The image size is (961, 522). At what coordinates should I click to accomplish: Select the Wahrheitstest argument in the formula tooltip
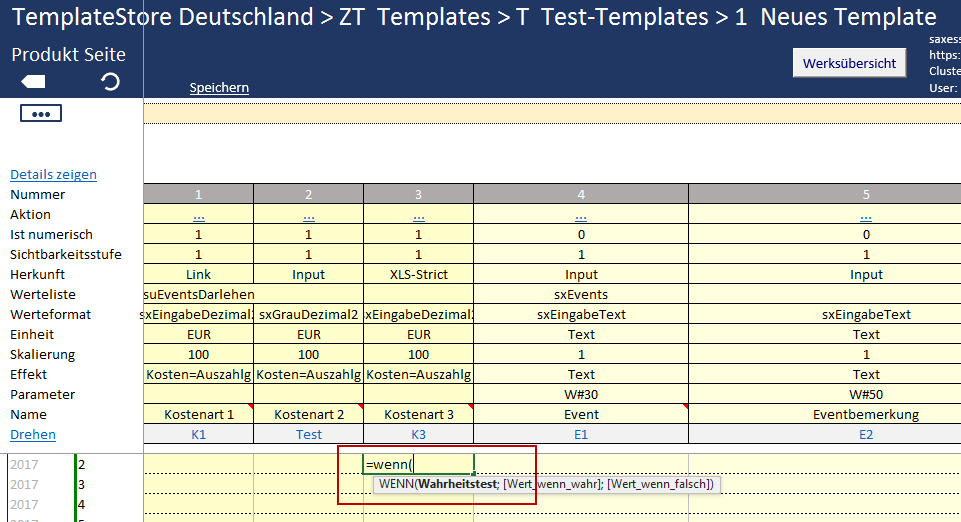pos(457,484)
